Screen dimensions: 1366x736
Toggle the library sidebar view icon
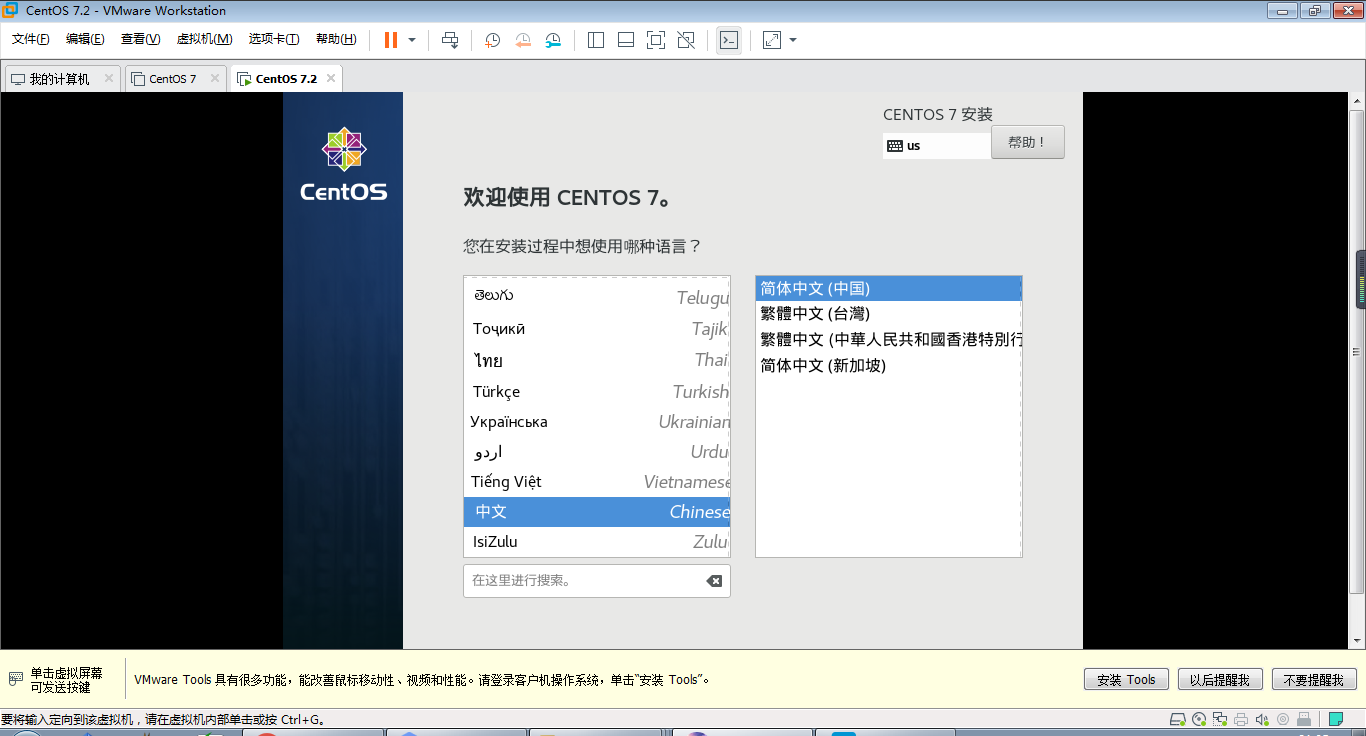click(x=596, y=40)
